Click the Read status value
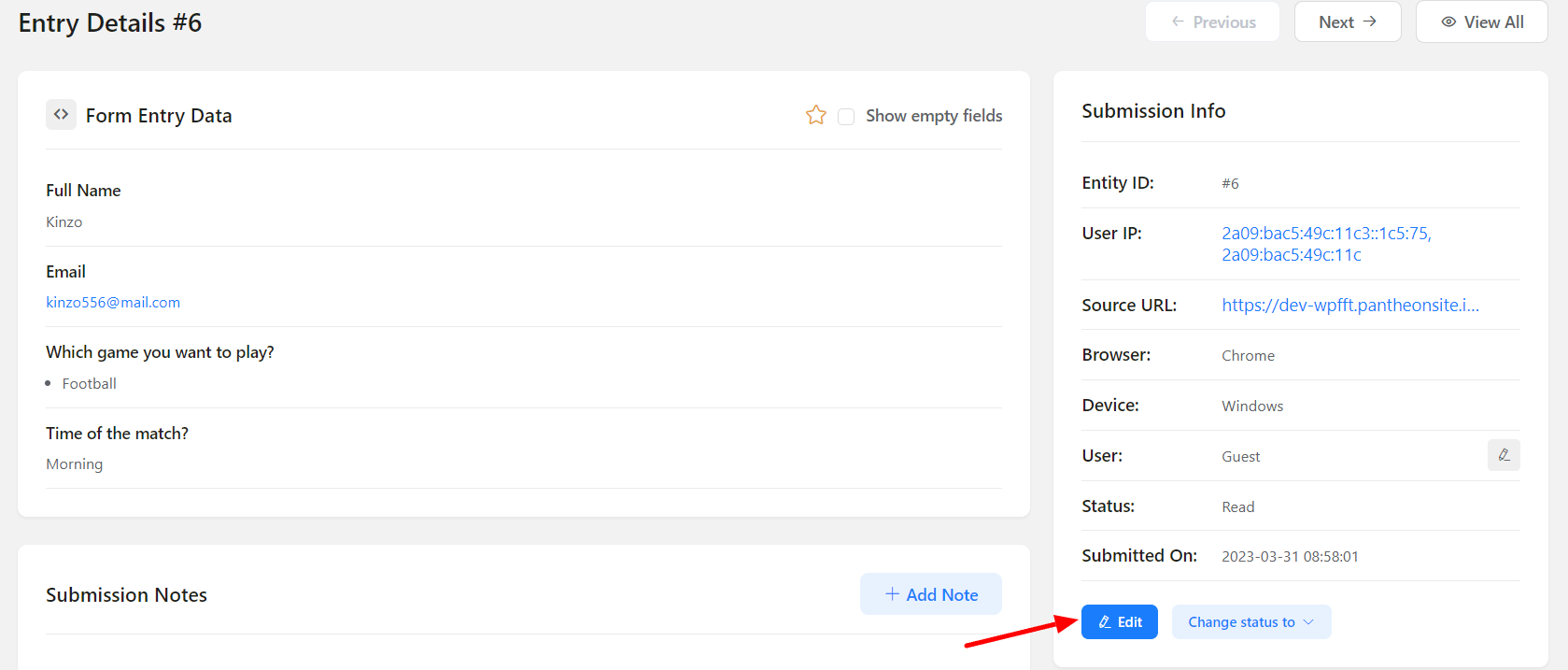This screenshot has width=1568, height=670. pyautogui.click(x=1237, y=507)
